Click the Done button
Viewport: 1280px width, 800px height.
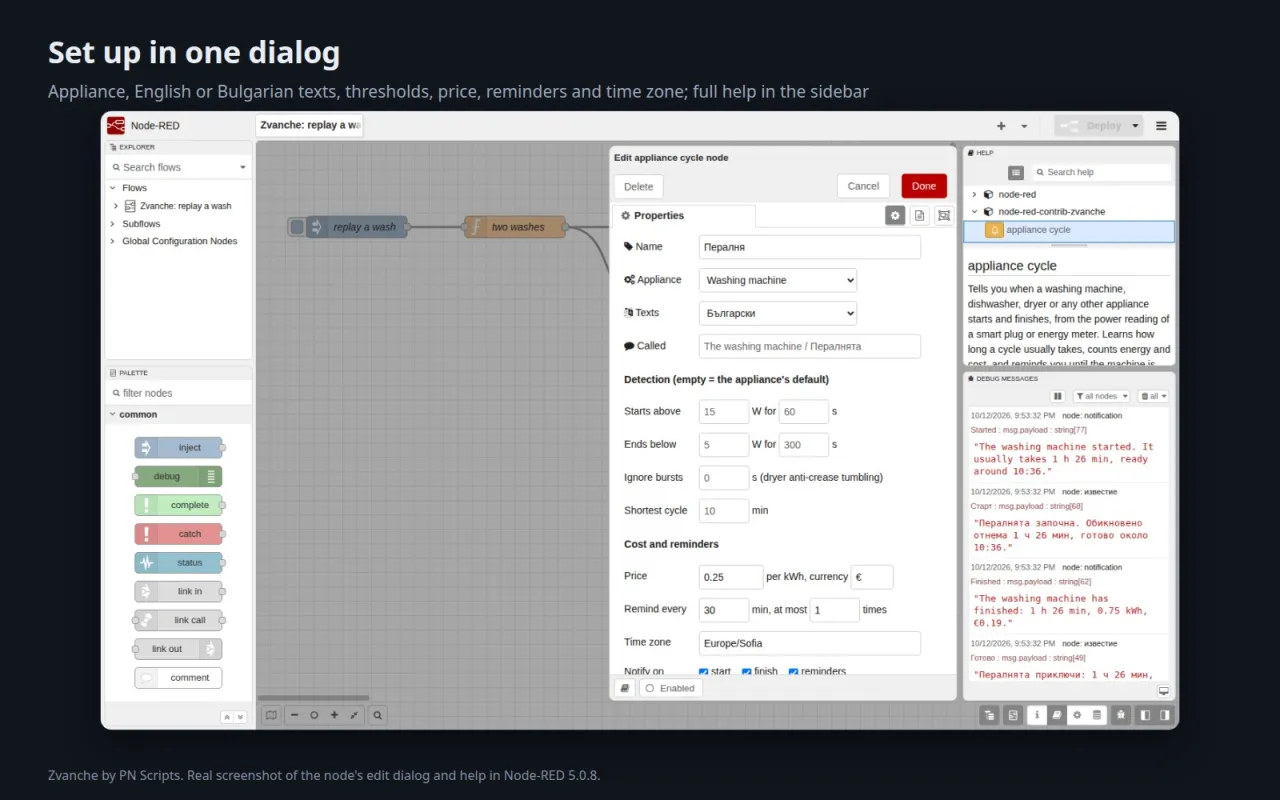[x=924, y=186]
